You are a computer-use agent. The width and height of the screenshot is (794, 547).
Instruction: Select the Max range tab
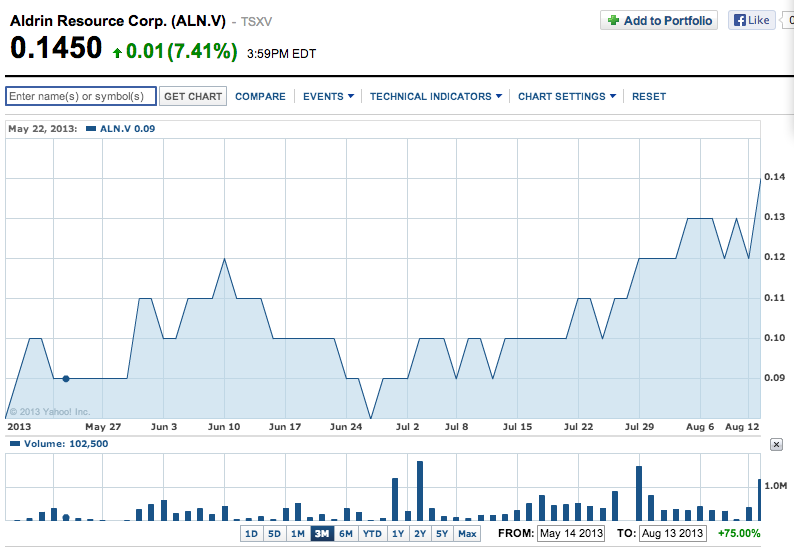pyautogui.click(x=467, y=533)
